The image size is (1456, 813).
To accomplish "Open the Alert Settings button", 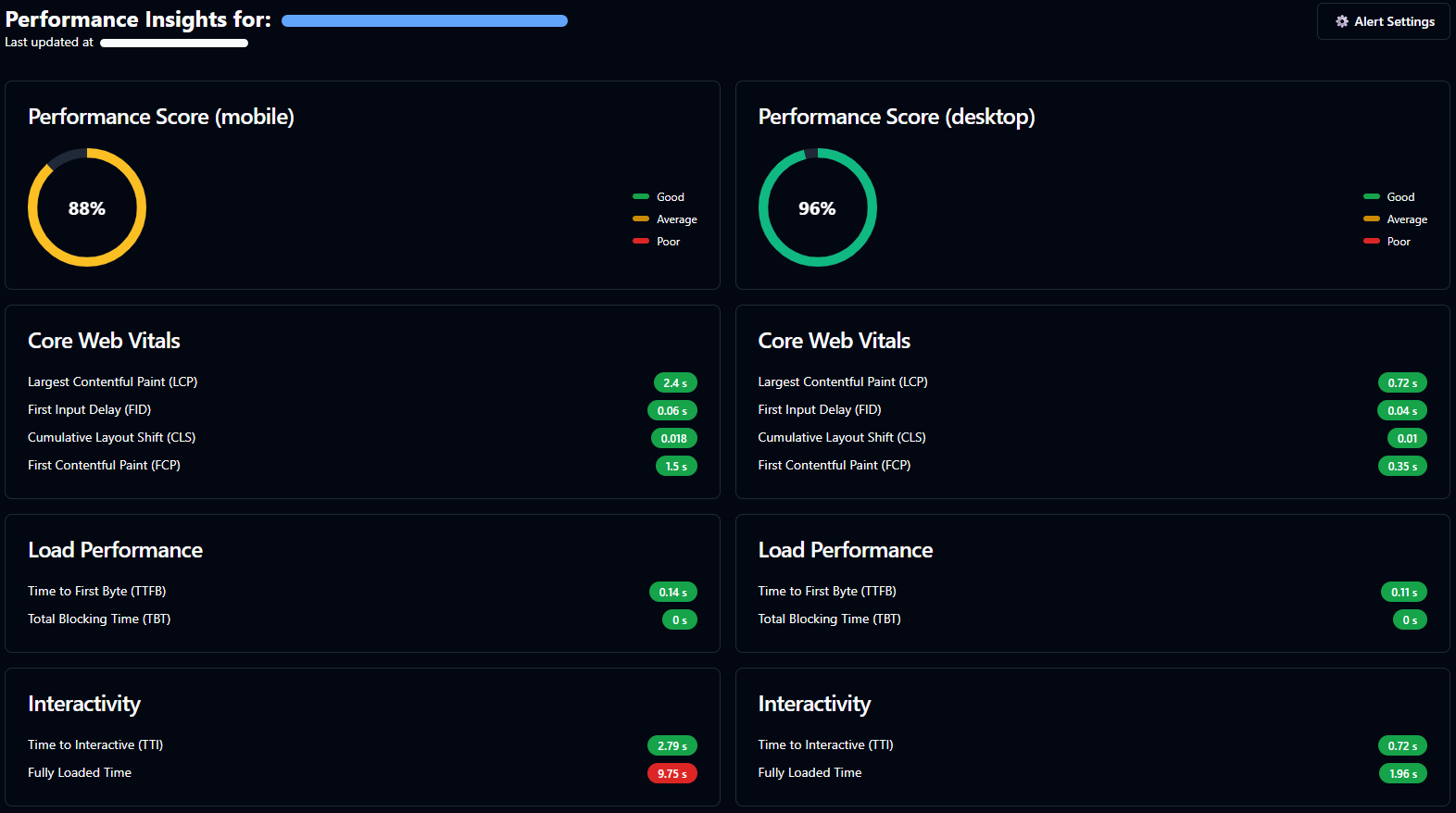I will [x=1383, y=21].
